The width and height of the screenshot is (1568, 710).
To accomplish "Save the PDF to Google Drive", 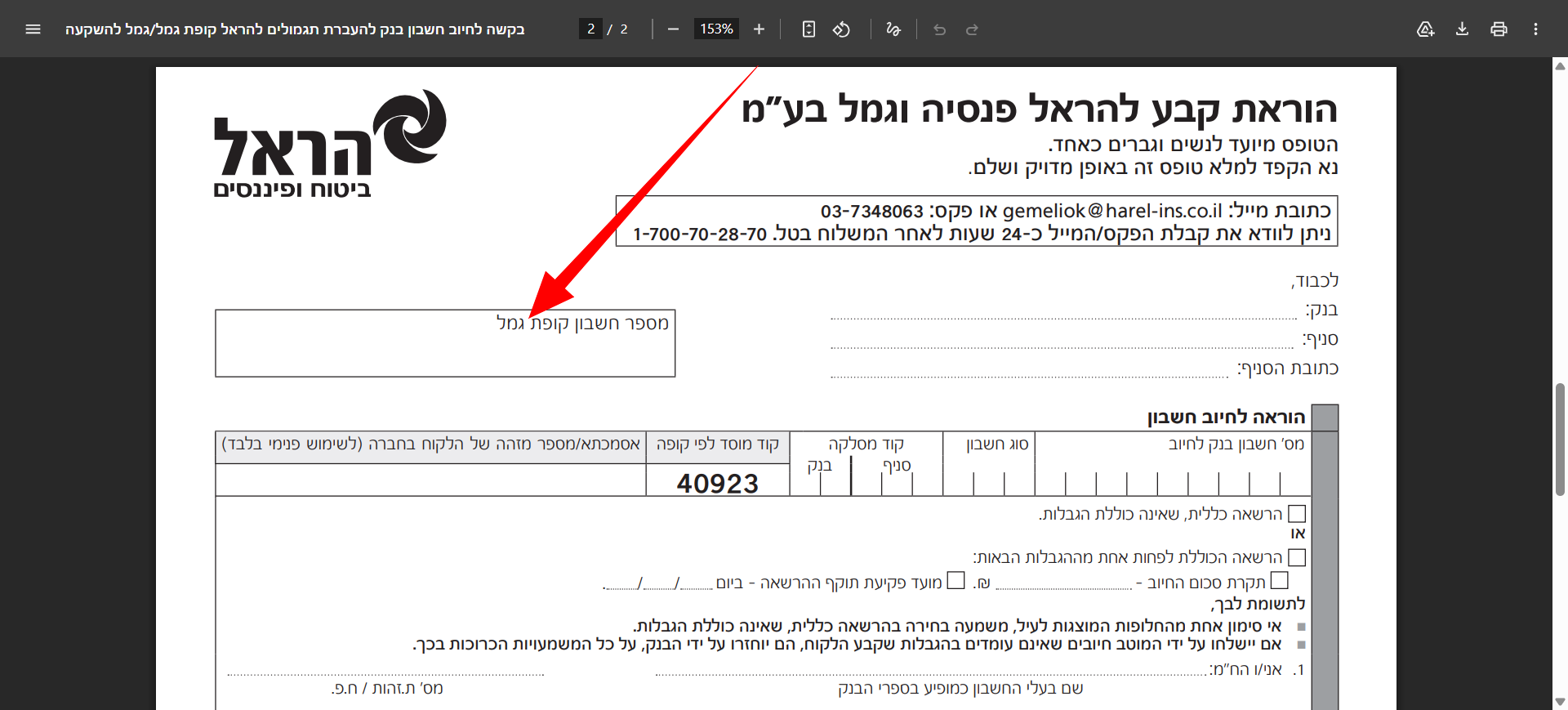I will 1425,29.
